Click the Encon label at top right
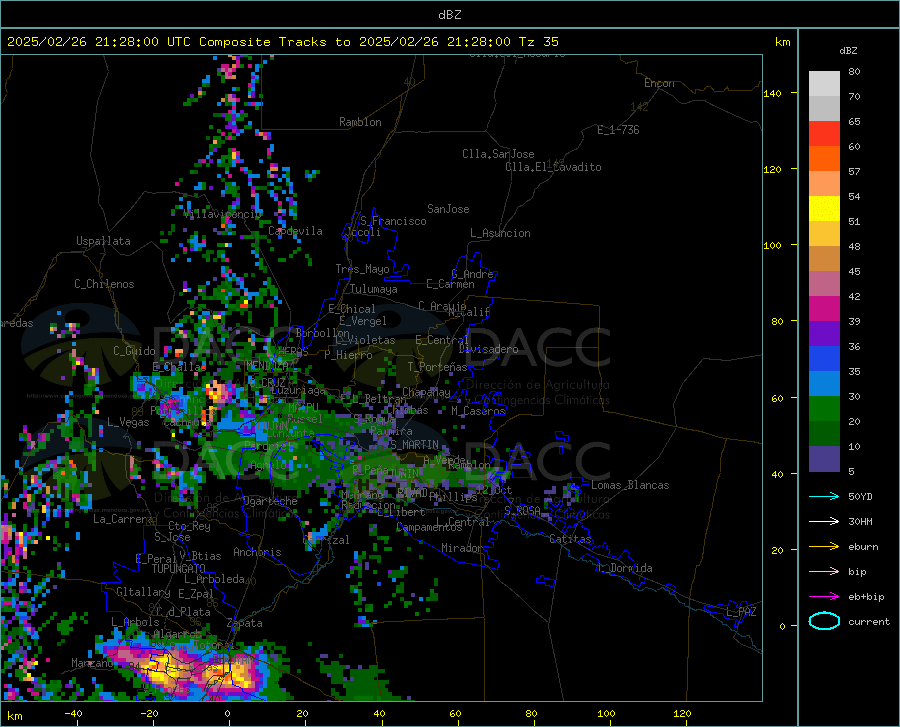 659,83
